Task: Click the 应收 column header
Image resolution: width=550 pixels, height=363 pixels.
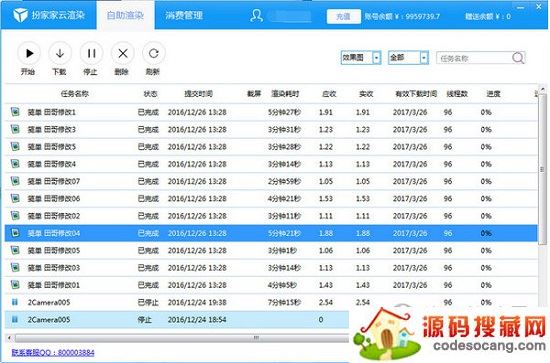Action: 329,94
